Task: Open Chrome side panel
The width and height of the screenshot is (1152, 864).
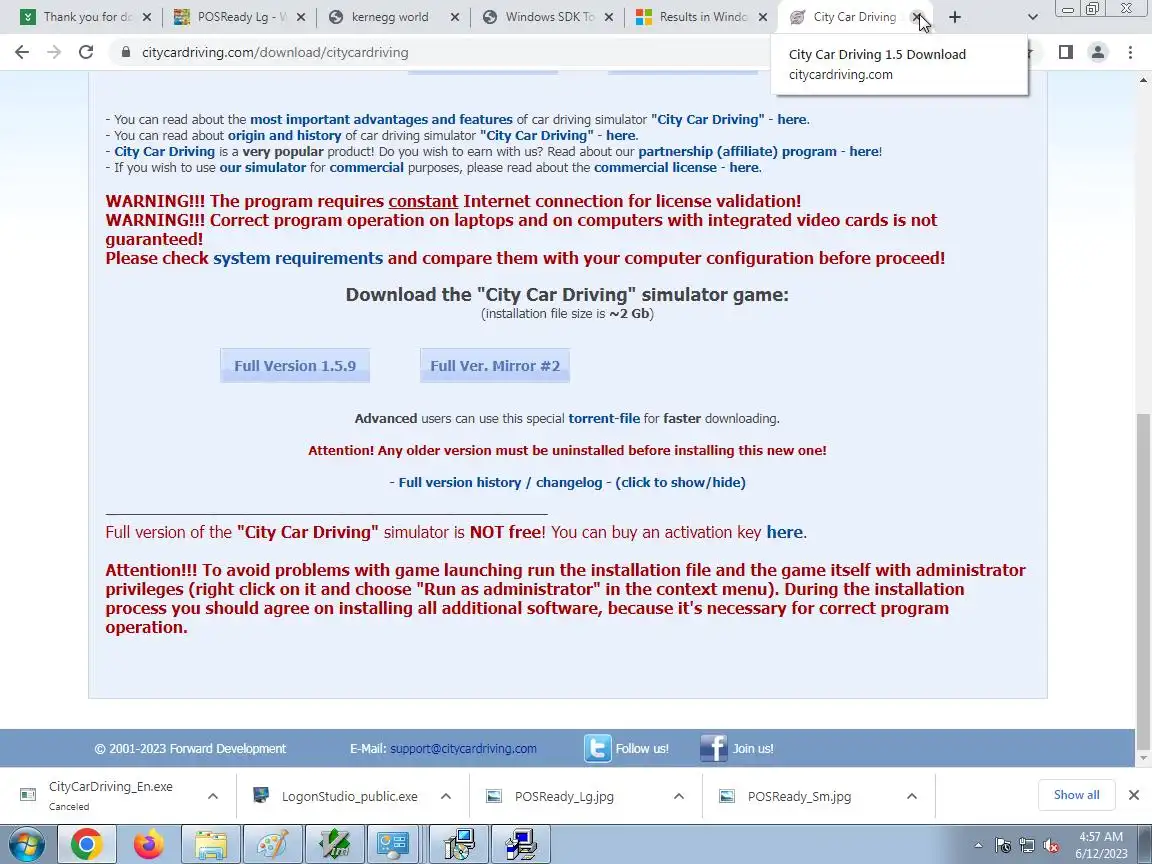Action: [x=1065, y=52]
